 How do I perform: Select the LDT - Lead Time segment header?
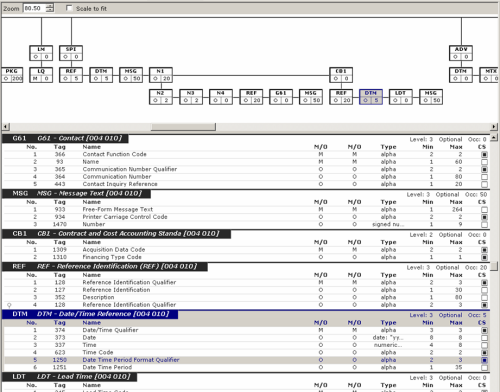pos(69,377)
